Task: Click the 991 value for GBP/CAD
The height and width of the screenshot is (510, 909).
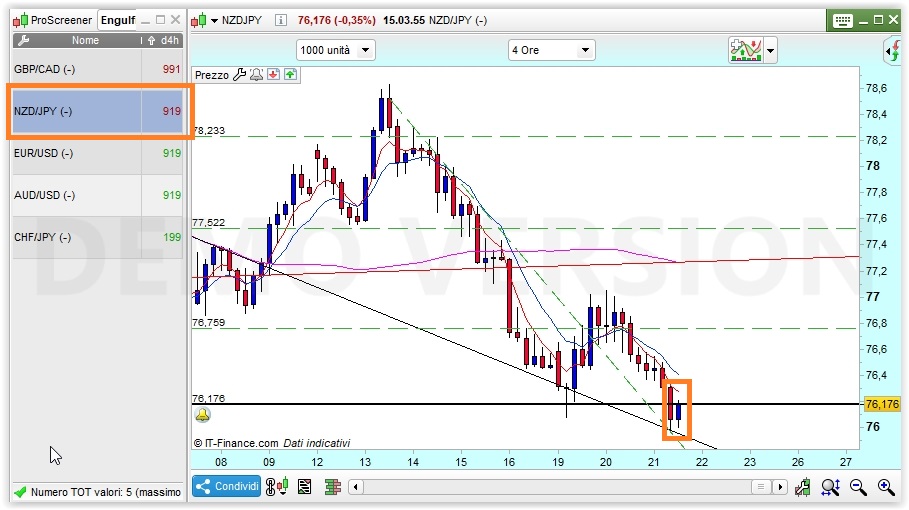Action: point(172,70)
